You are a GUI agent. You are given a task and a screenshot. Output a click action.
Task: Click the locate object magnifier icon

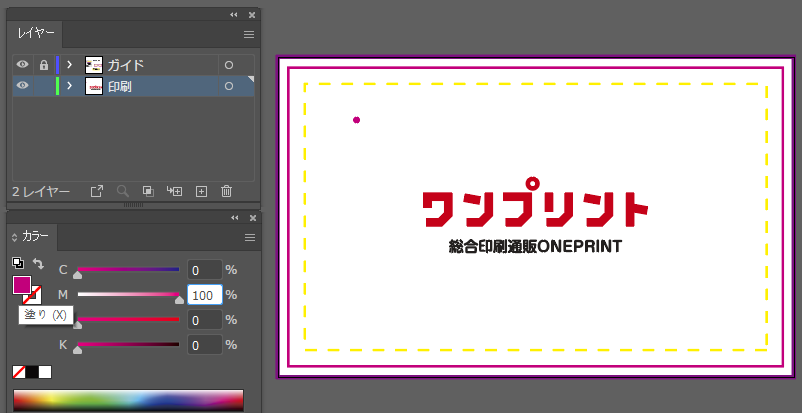[123, 190]
